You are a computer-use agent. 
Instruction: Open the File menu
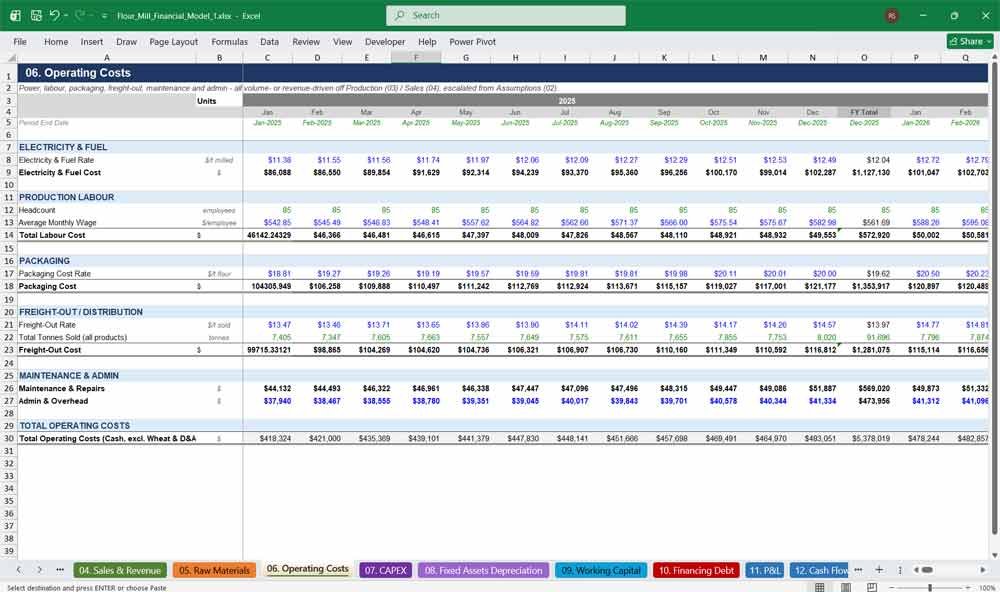click(20, 41)
